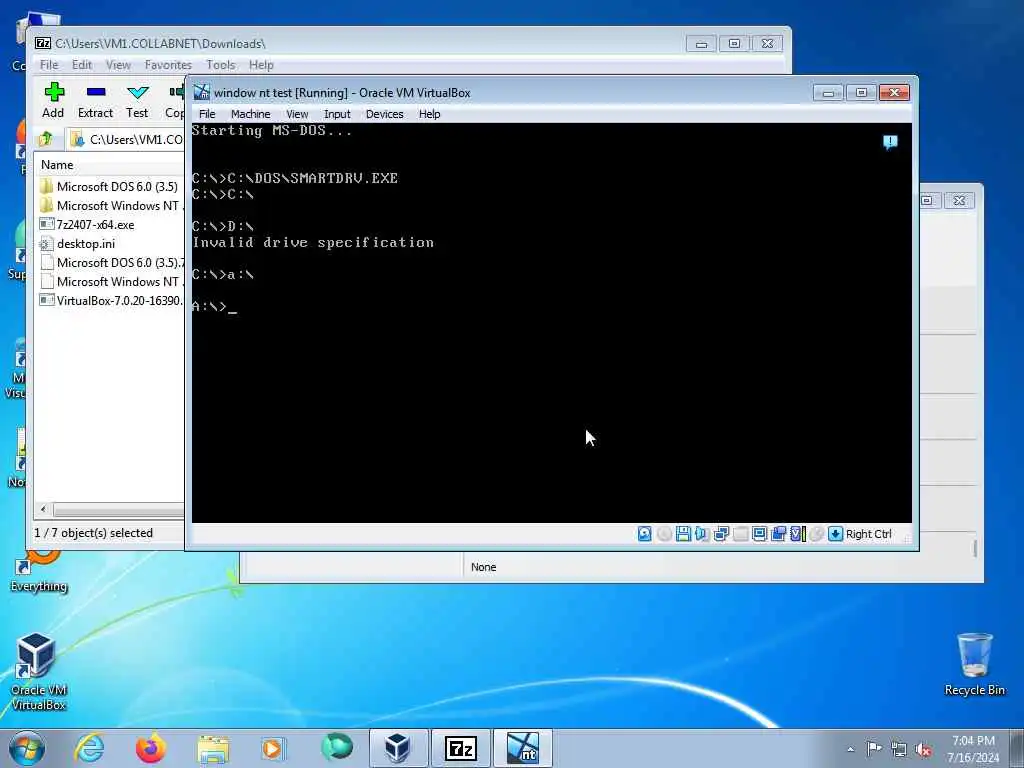Select the Everything desktop shortcut

point(39,571)
